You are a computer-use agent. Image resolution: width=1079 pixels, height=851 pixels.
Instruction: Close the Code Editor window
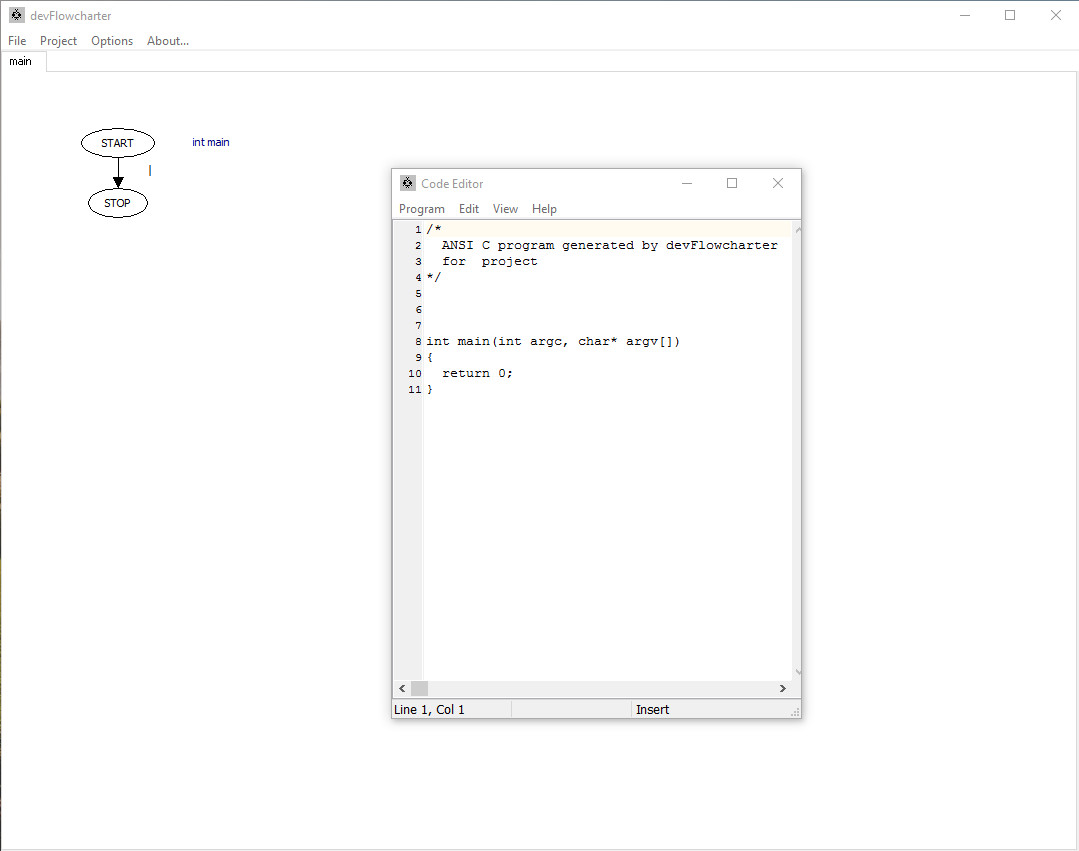[x=778, y=183]
